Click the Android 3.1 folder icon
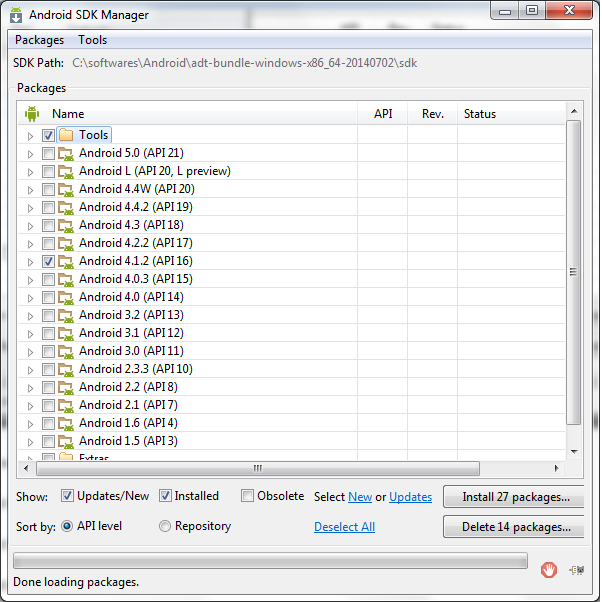Viewport: 602px width, 602px height. (66, 333)
